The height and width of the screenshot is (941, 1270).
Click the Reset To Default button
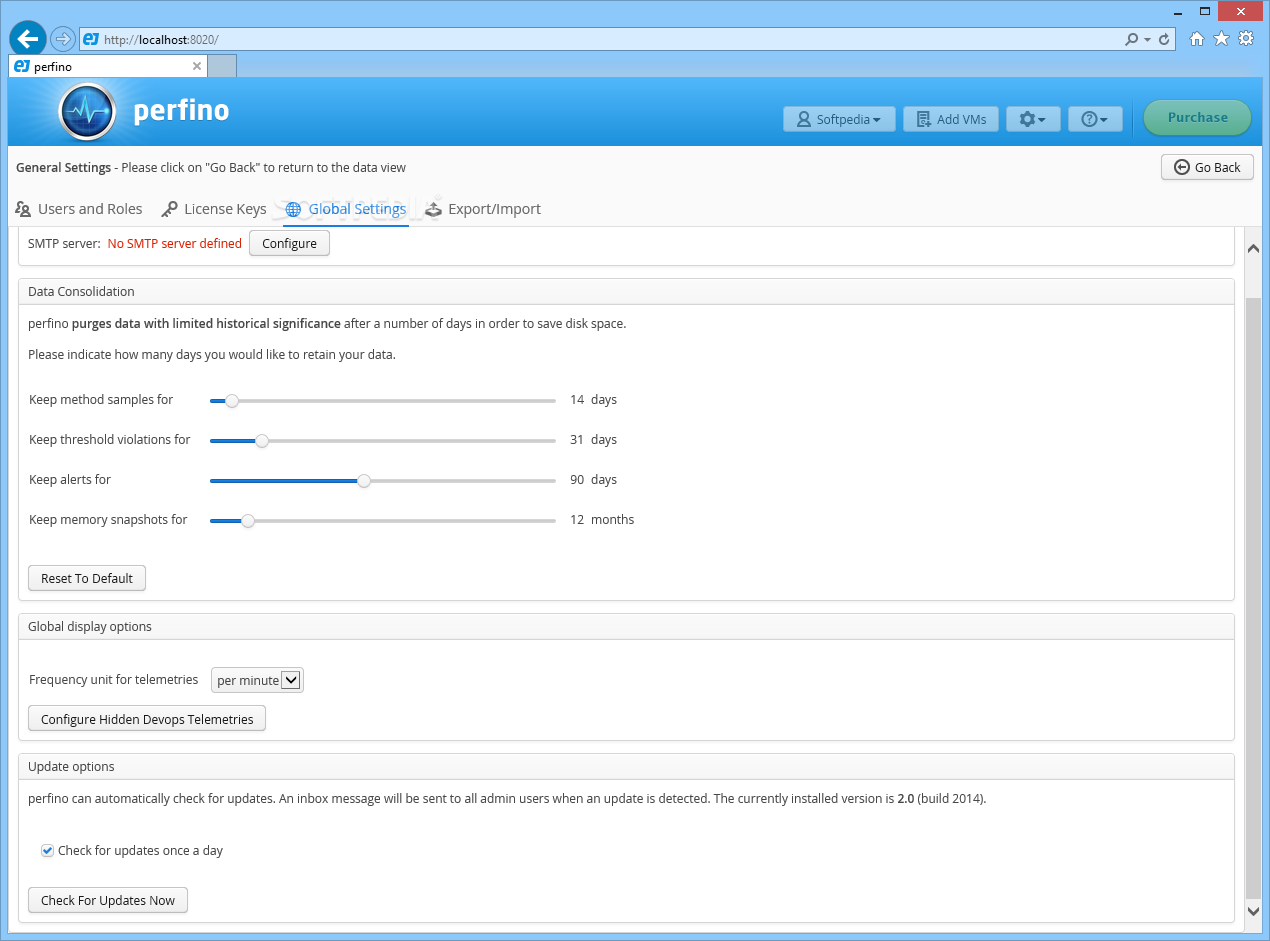coord(87,578)
